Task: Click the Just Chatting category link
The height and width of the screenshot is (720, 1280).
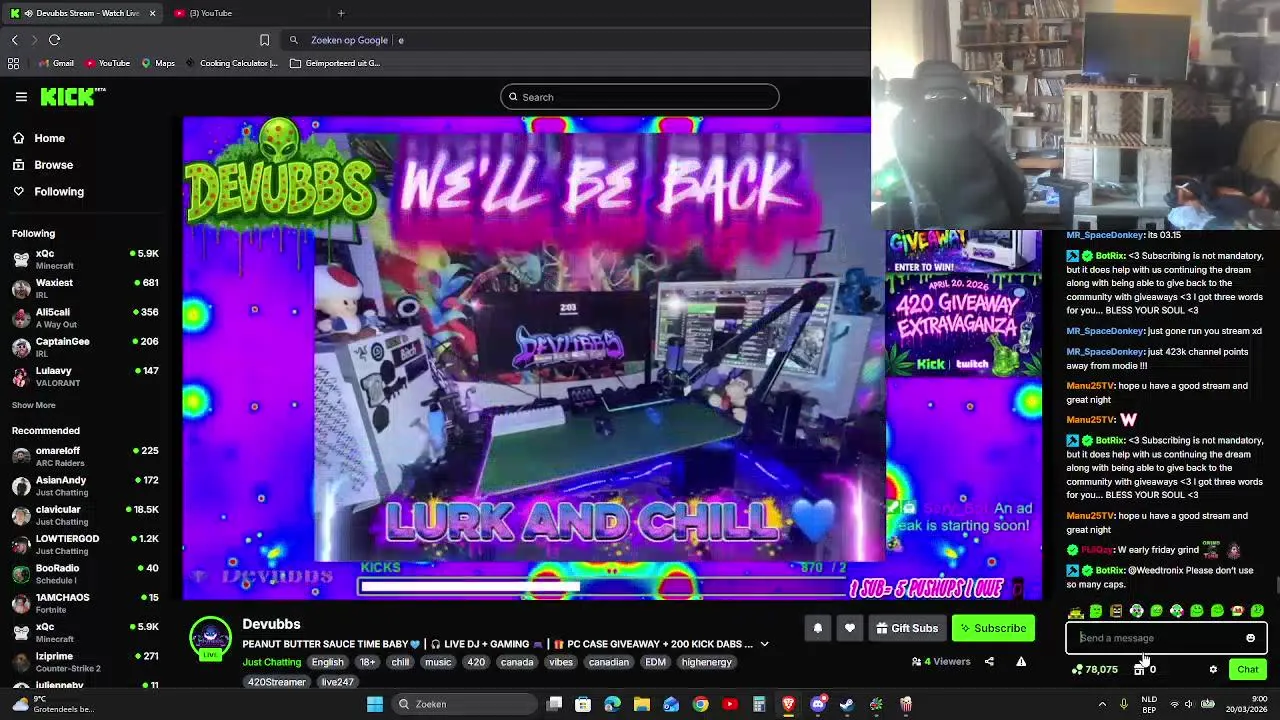Action: (x=271, y=662)
